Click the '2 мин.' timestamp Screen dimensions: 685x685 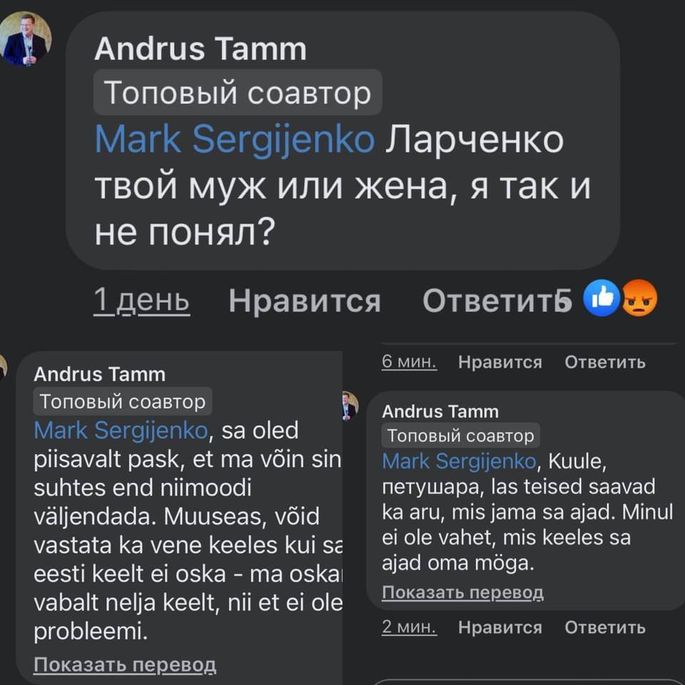pyautogui.click(x=409, y=628)
